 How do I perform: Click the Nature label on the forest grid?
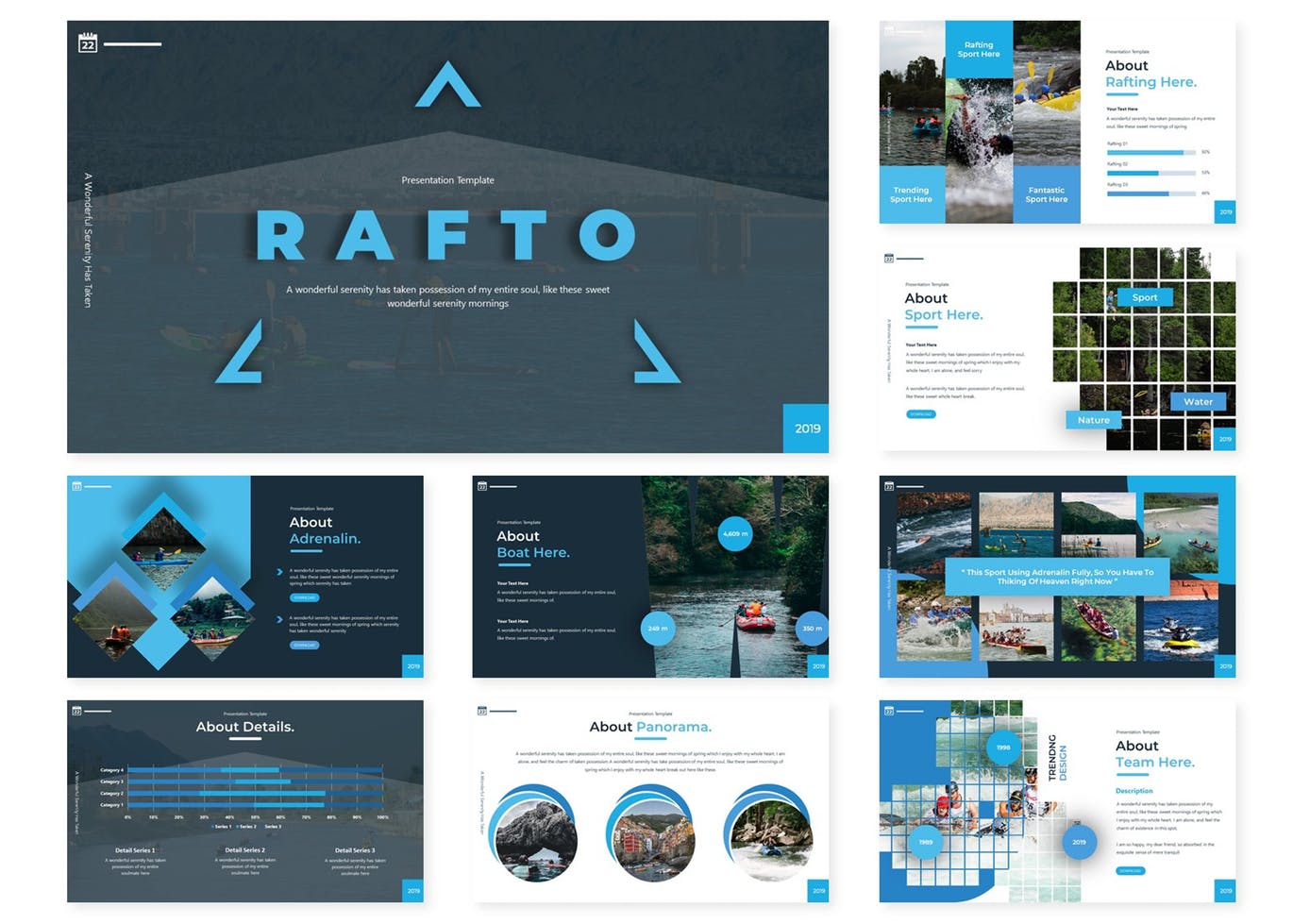[x=1093, y=420]
